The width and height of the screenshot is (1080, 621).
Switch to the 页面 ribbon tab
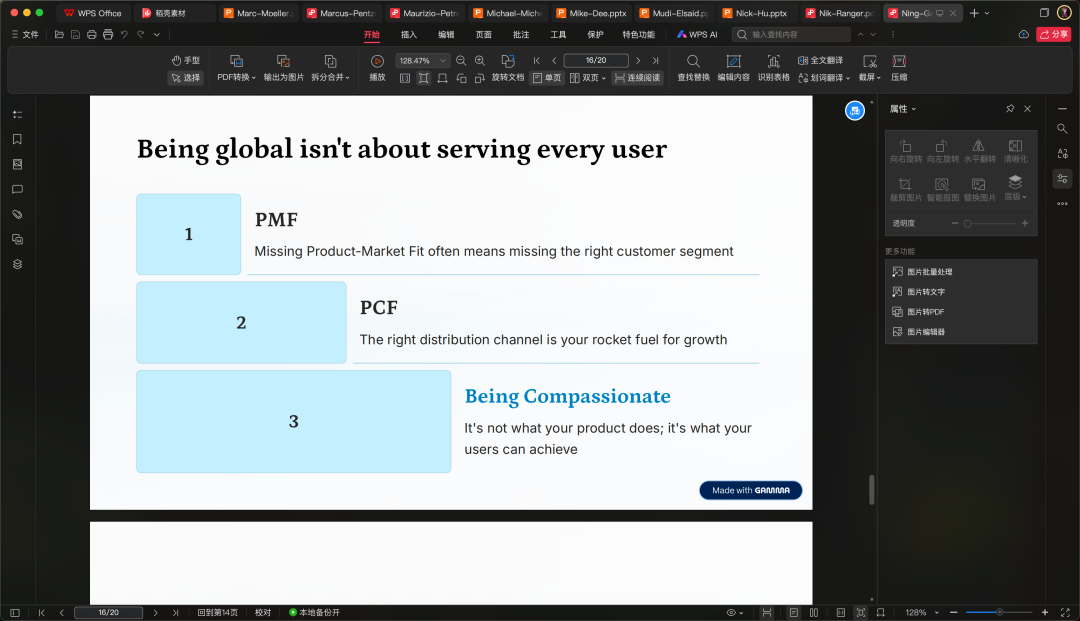[x=484, y=34]
